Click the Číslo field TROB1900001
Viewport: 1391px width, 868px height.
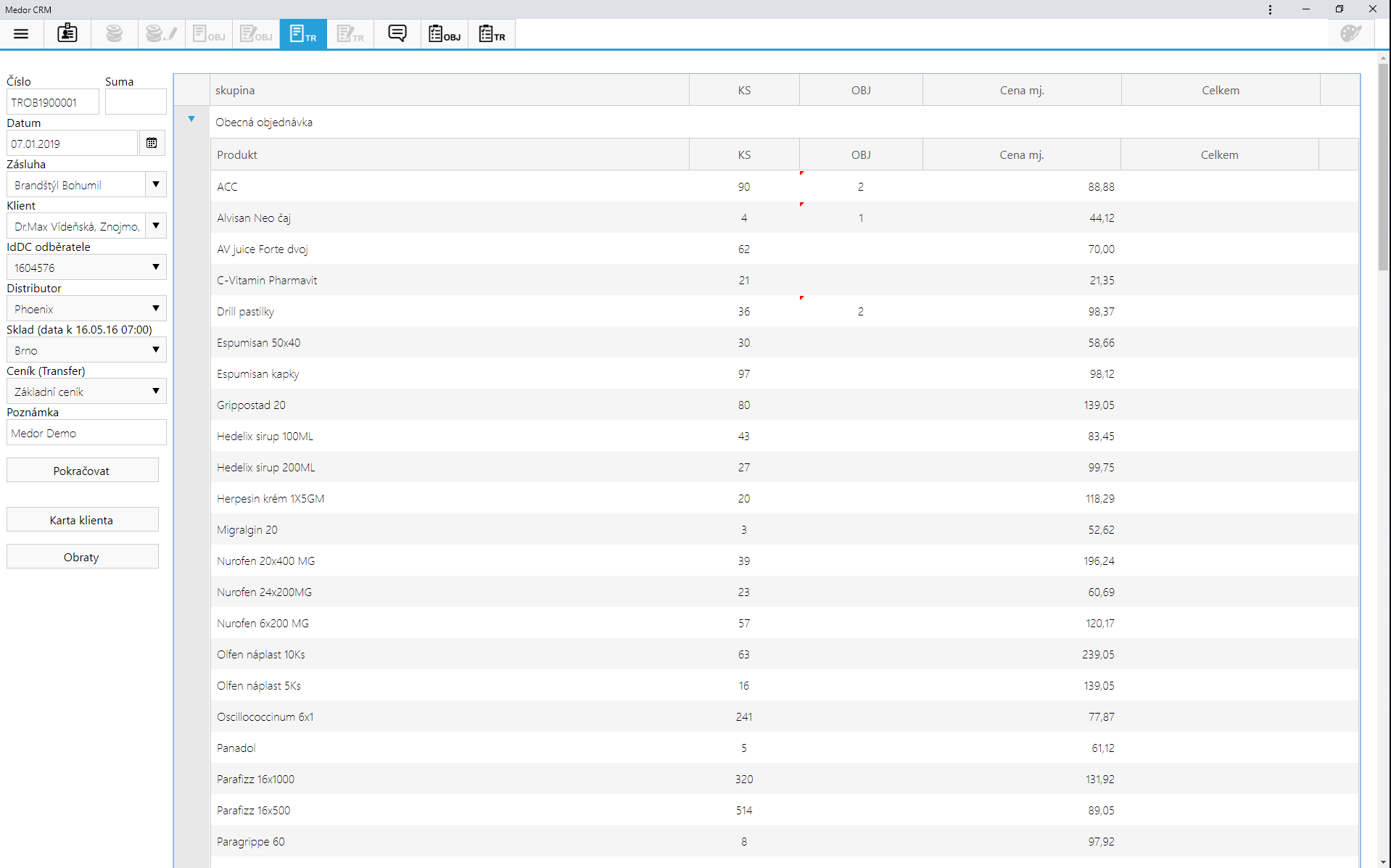53,102
